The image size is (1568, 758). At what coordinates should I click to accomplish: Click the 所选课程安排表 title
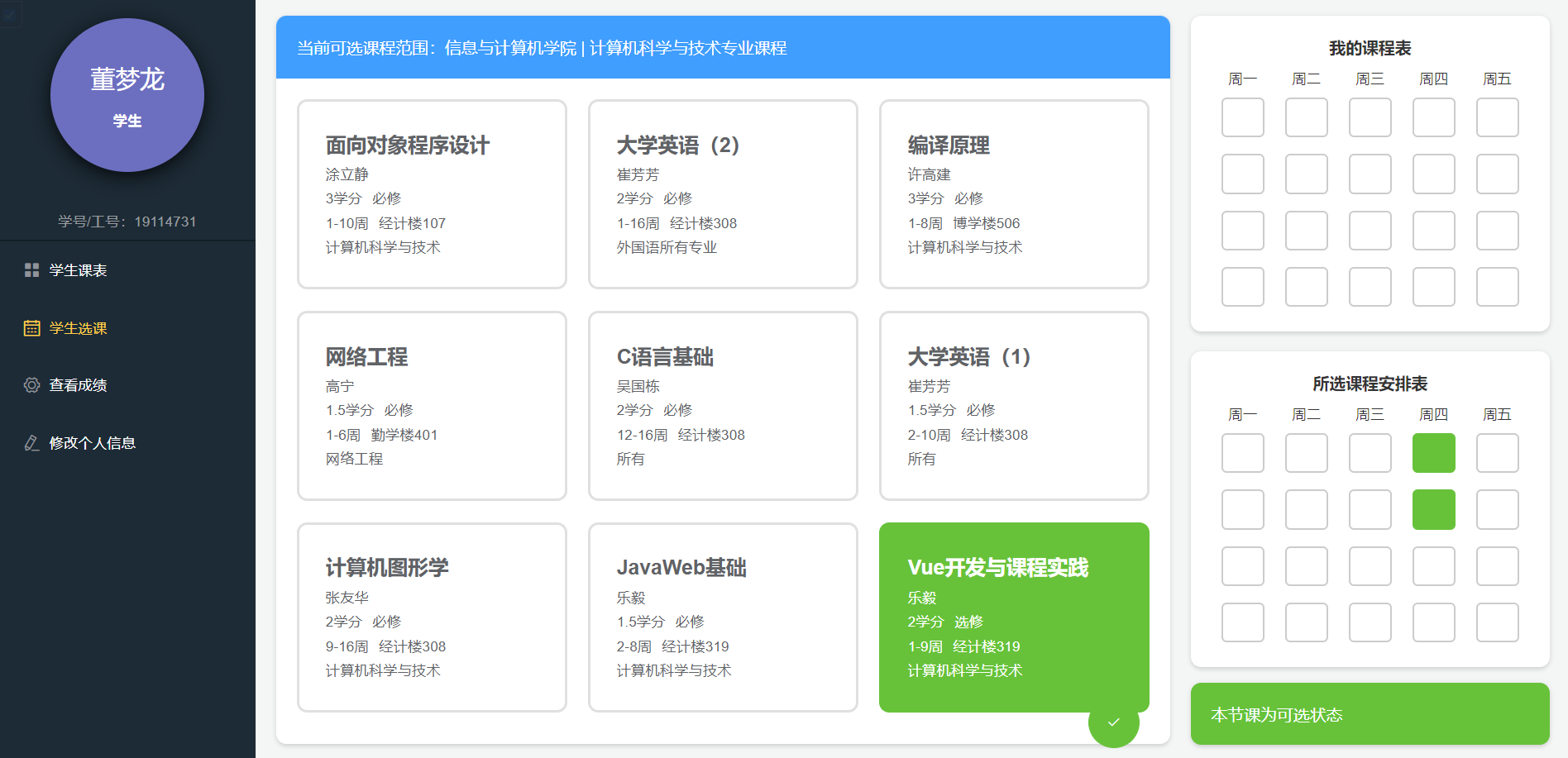click(1370, 384)
